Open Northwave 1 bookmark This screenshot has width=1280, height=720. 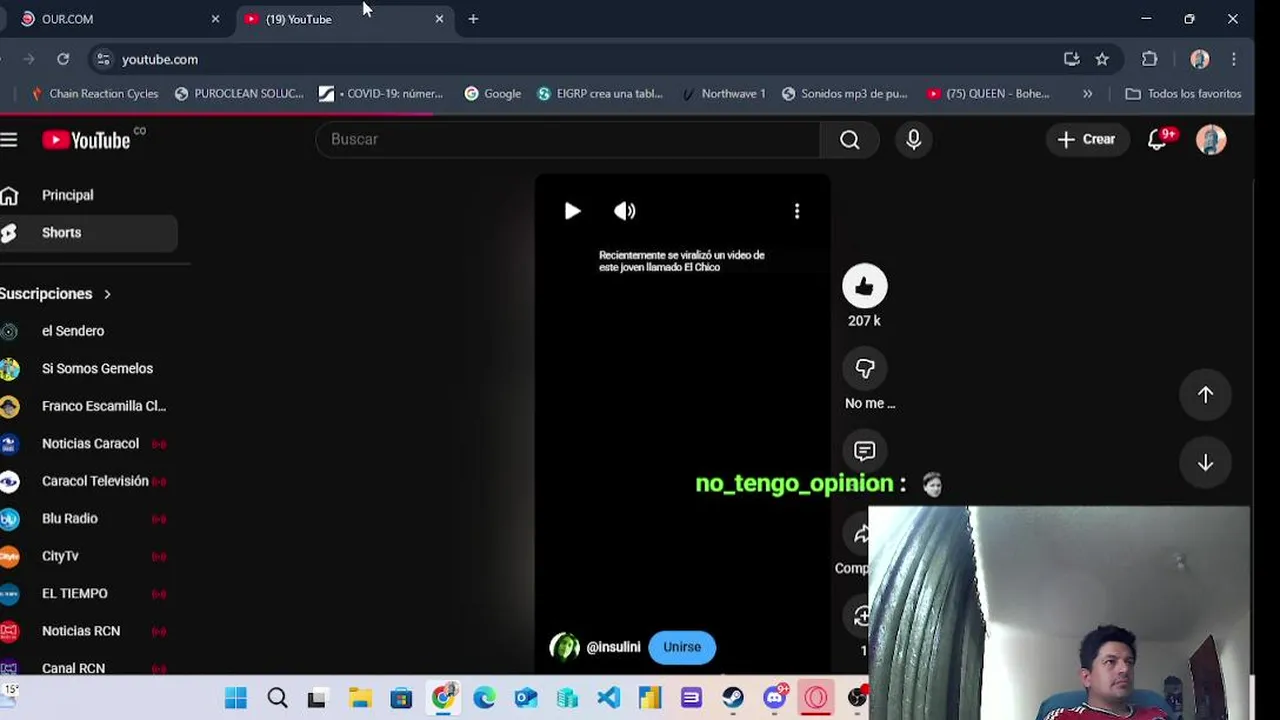click(723, 94)
